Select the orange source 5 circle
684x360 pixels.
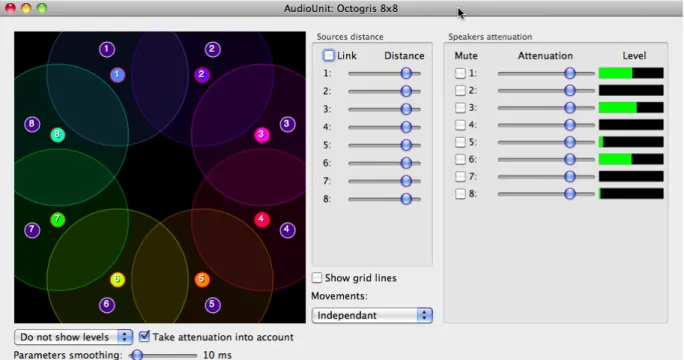pyautogui.click(x=202, y=279)
